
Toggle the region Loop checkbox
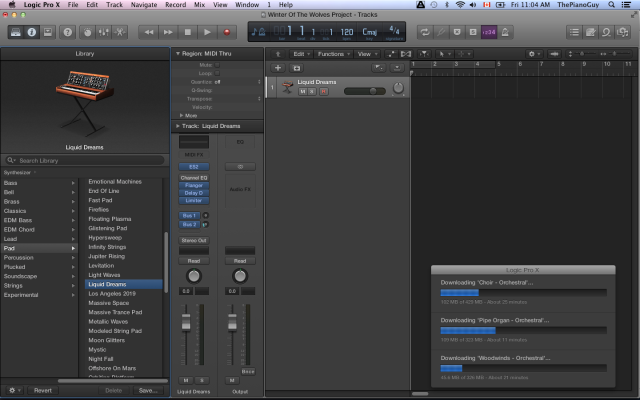[x=217, y=73]
